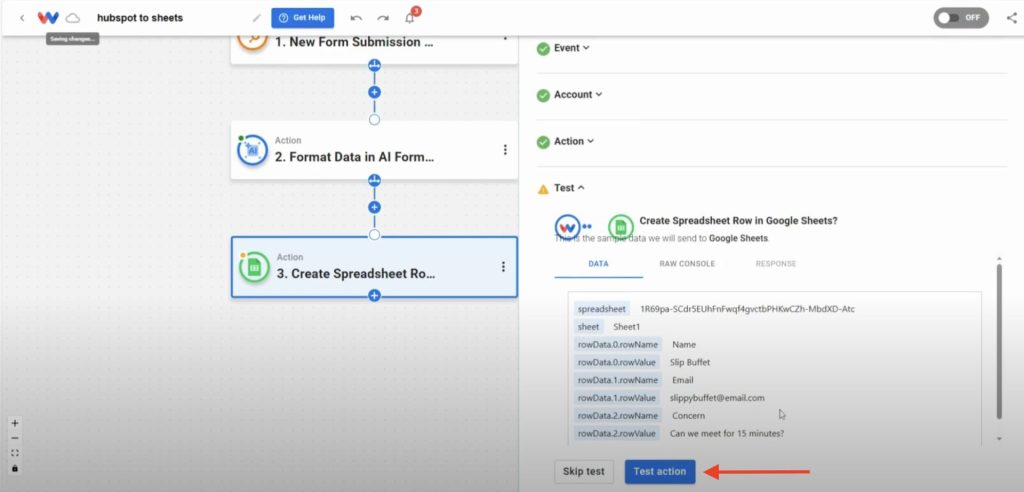
Task: Check the cloud save status icon
Action: point(72,18)
